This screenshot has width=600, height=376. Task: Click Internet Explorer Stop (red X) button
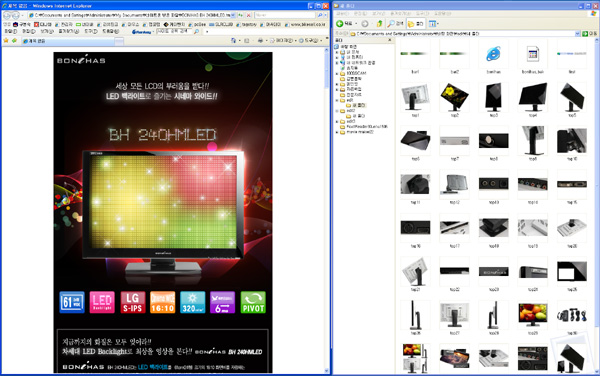248,15
